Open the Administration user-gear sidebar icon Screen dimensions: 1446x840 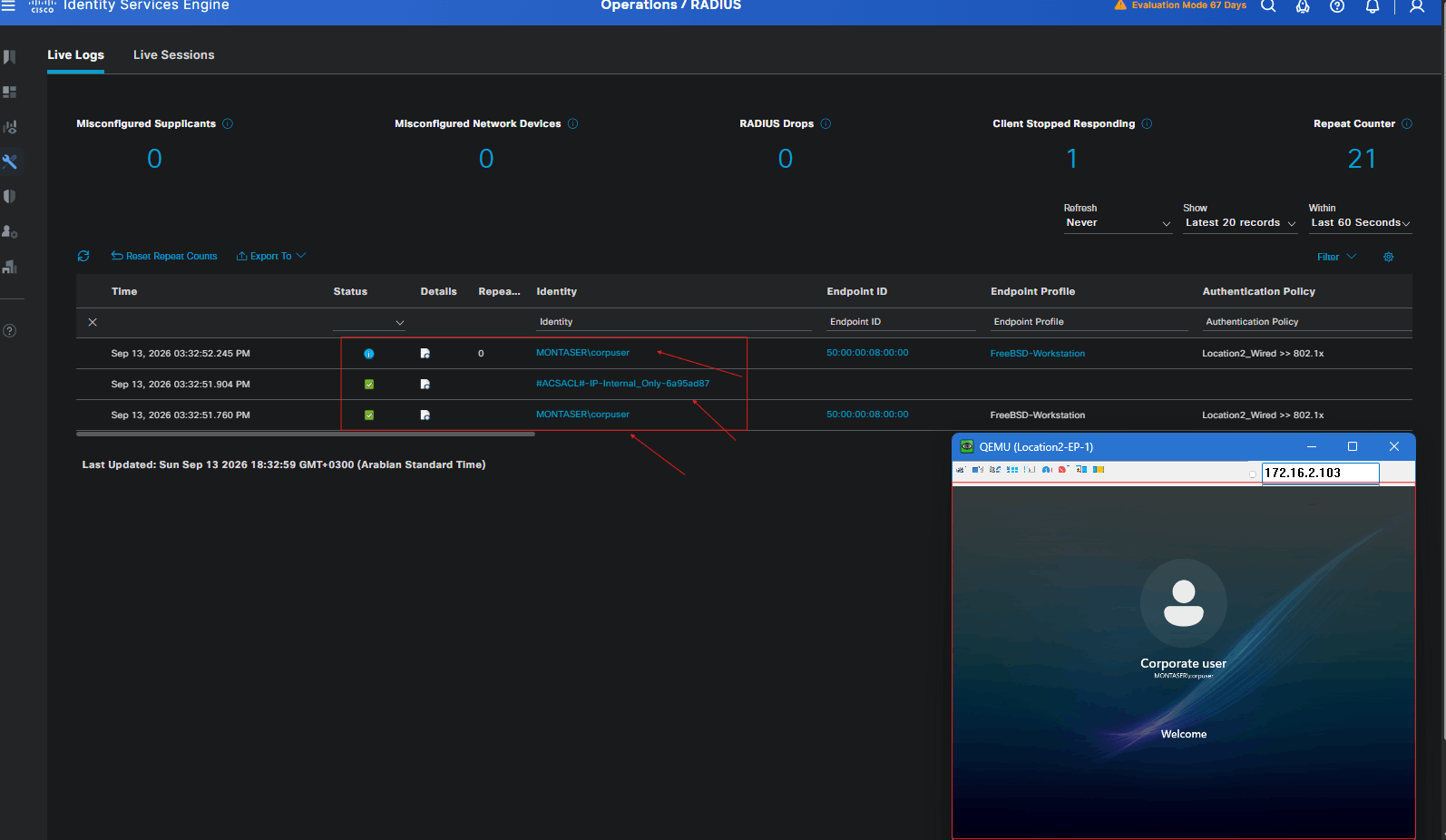point(10,231)
